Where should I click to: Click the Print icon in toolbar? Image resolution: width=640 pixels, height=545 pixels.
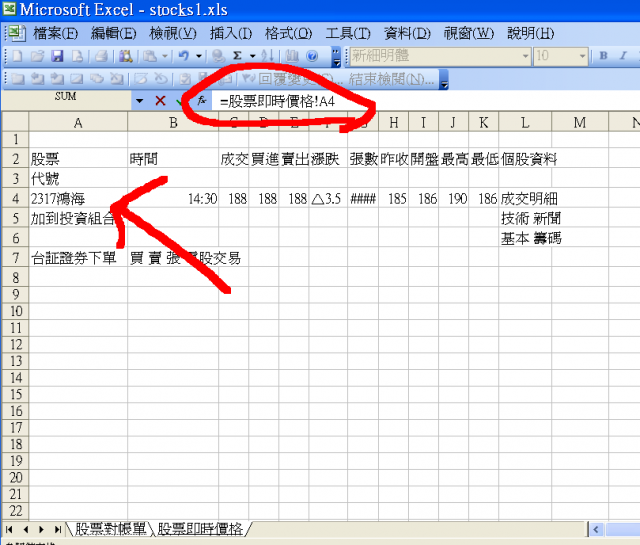101,56
